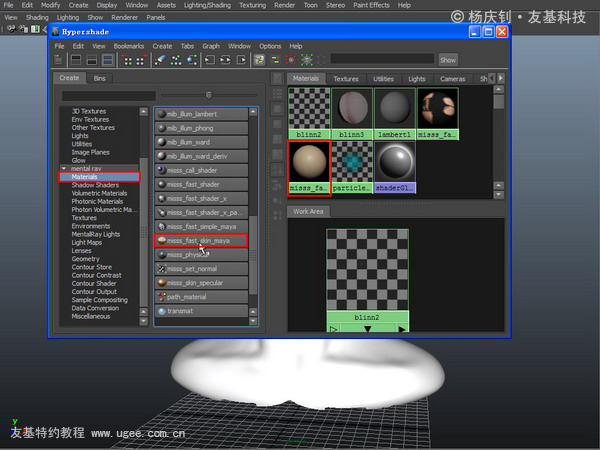This screenshot has height=450, width=600.
Task: Collapse the mental ray category arrow
Action: point(64,168)
